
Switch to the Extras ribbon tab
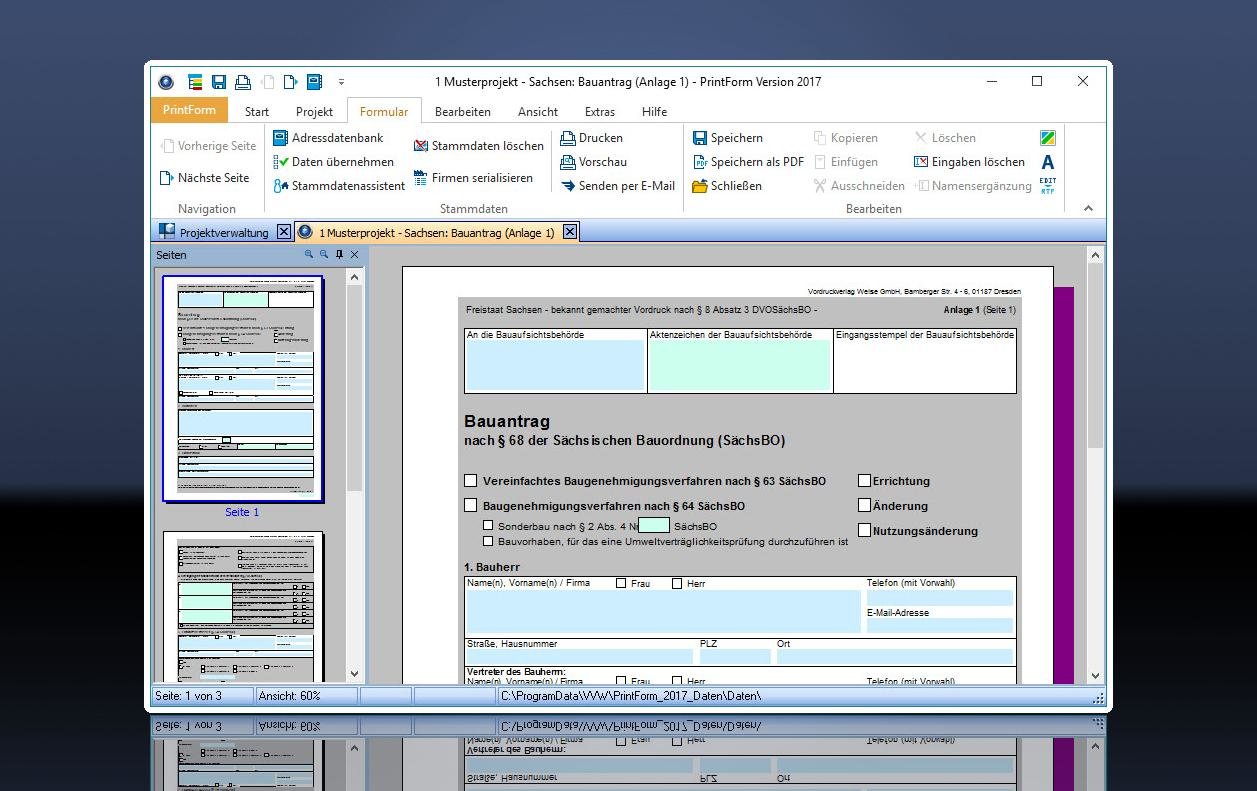tap(599, 111)
